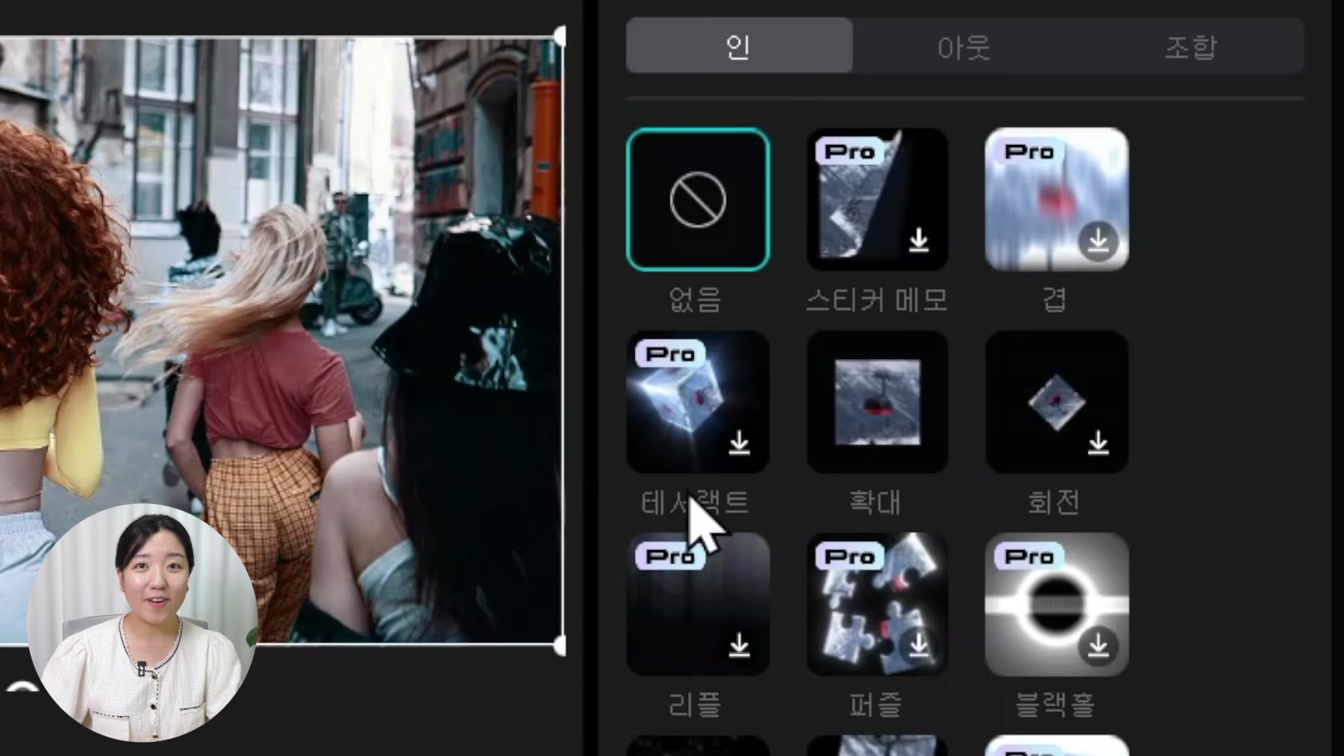1344x756 pixels.
Task: Download the 퍼즐 effect via arrow icon
Action: pos(918,646)
